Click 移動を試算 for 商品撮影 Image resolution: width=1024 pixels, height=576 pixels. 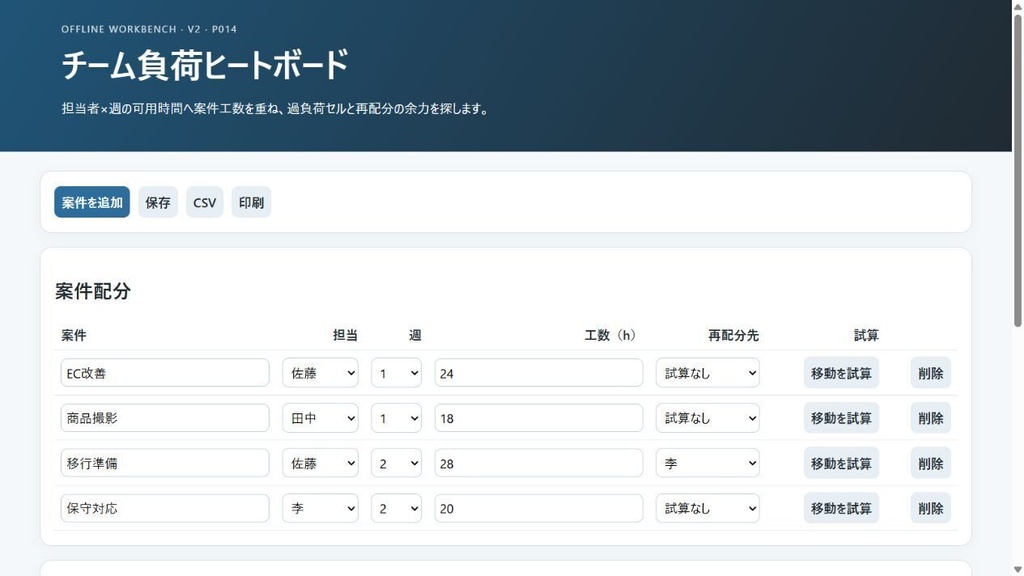[841, 418]
